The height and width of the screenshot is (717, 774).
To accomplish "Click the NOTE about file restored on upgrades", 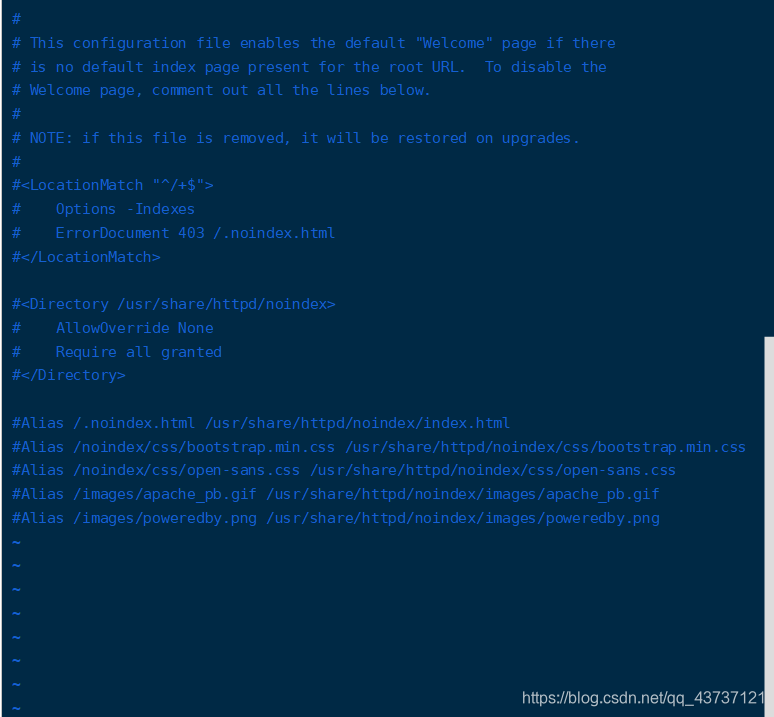I will 296,138.
